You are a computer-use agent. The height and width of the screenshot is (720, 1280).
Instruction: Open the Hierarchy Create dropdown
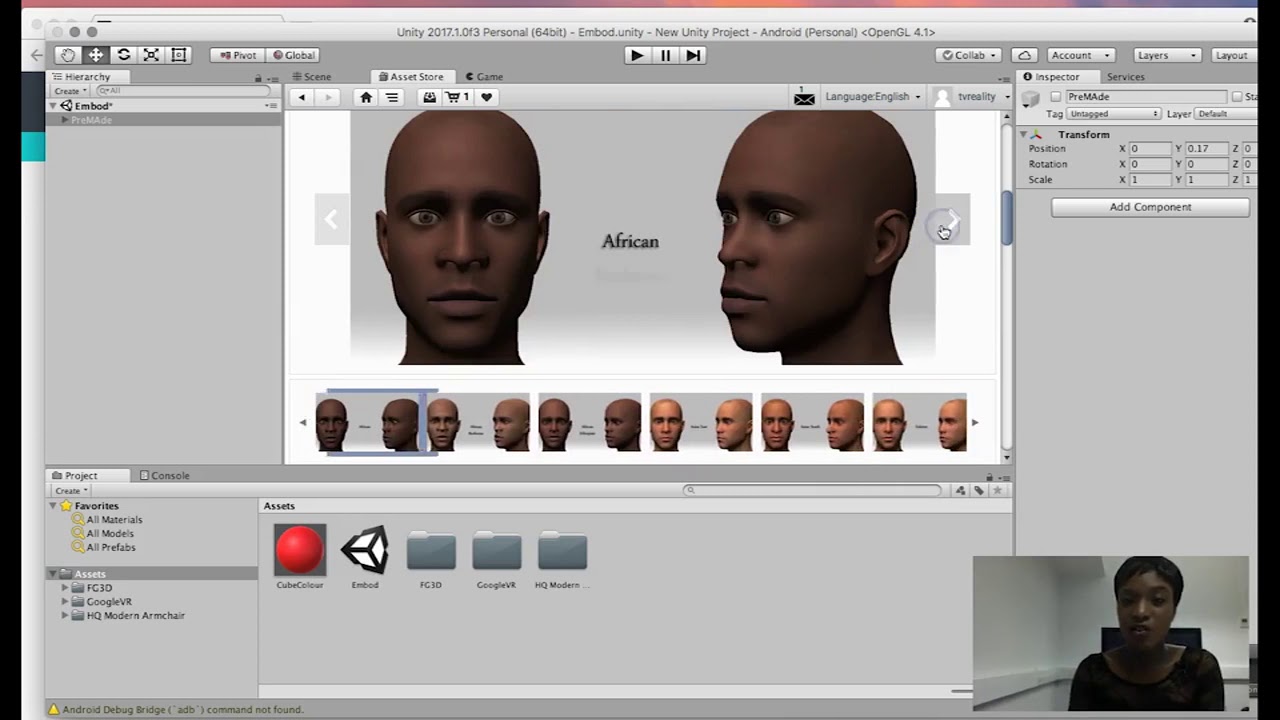70,90
